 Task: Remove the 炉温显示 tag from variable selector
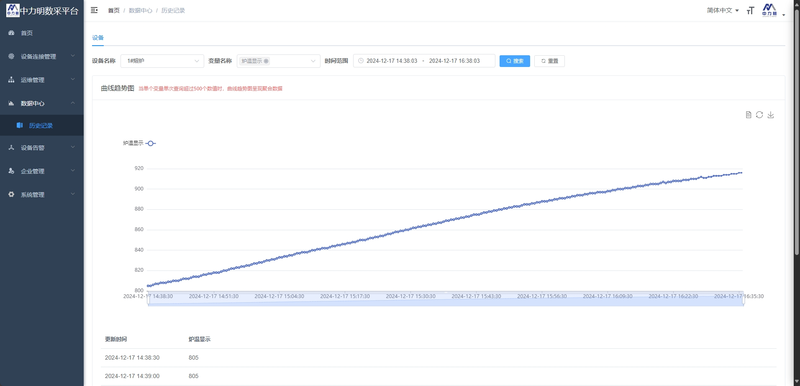pyautogui.click(x=266, y=61)
